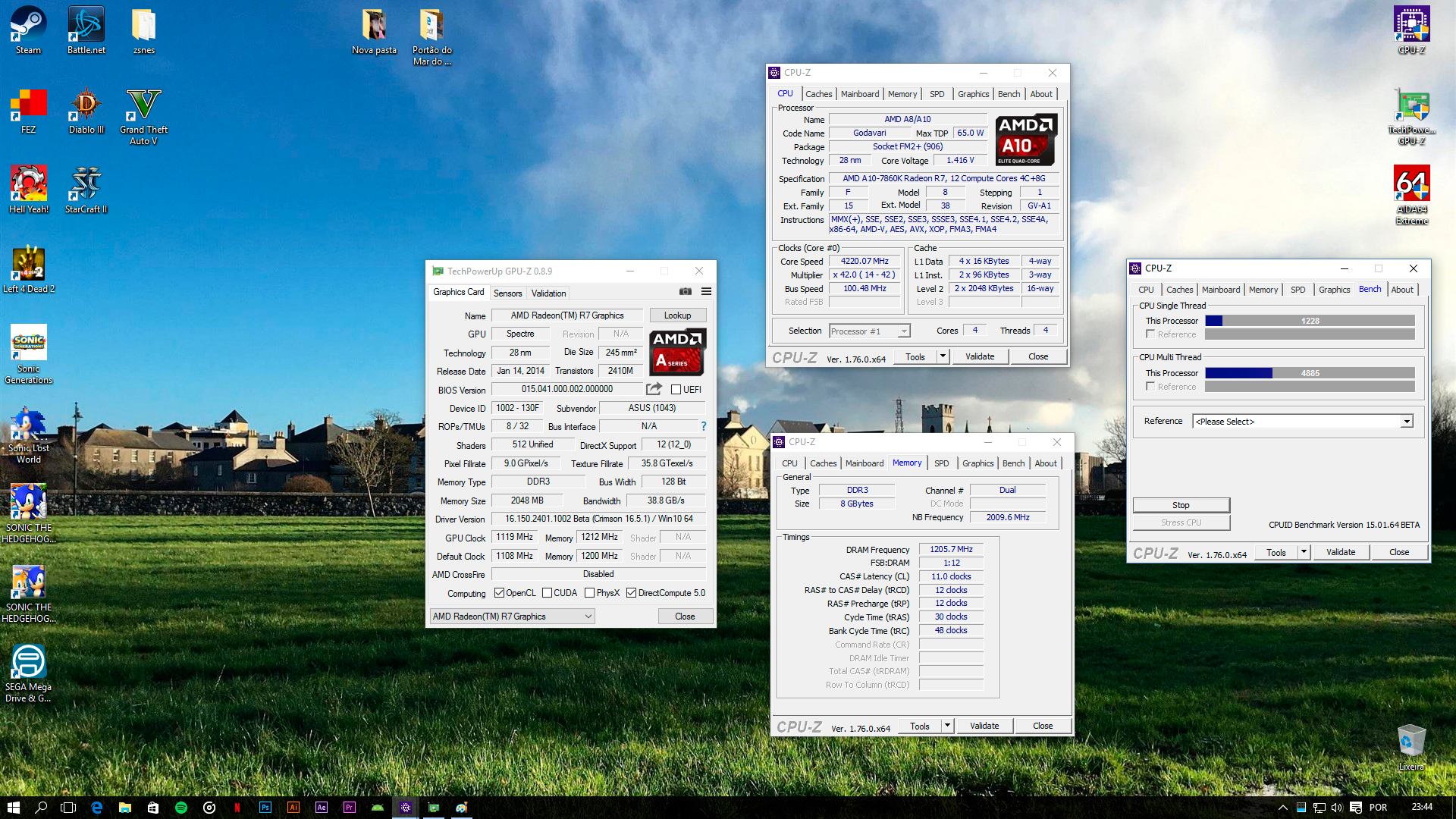Click Single Thread Reference bar
The height and width of the screenshot is (819, 1456).
point(1310,334)
